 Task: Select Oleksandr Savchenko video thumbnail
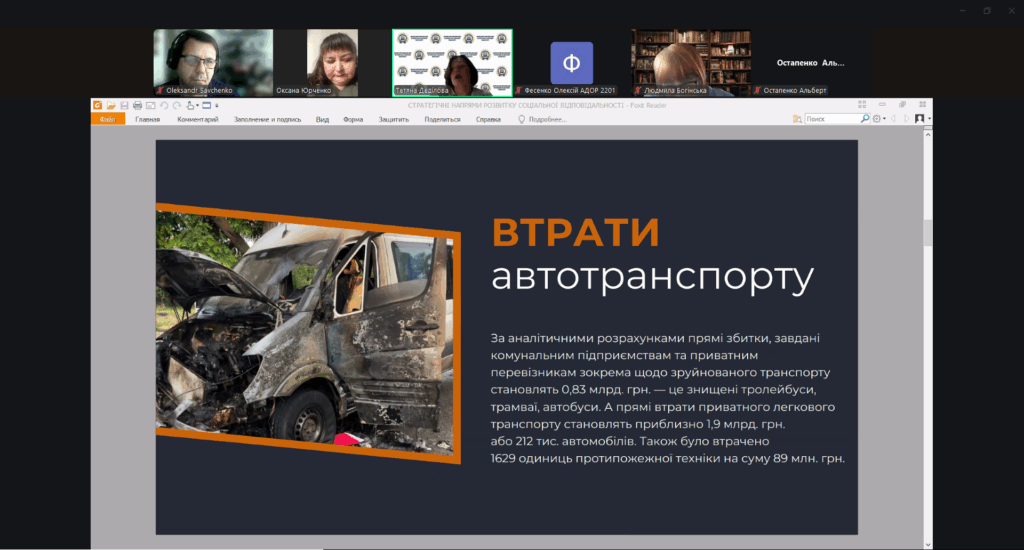(212, 62)
